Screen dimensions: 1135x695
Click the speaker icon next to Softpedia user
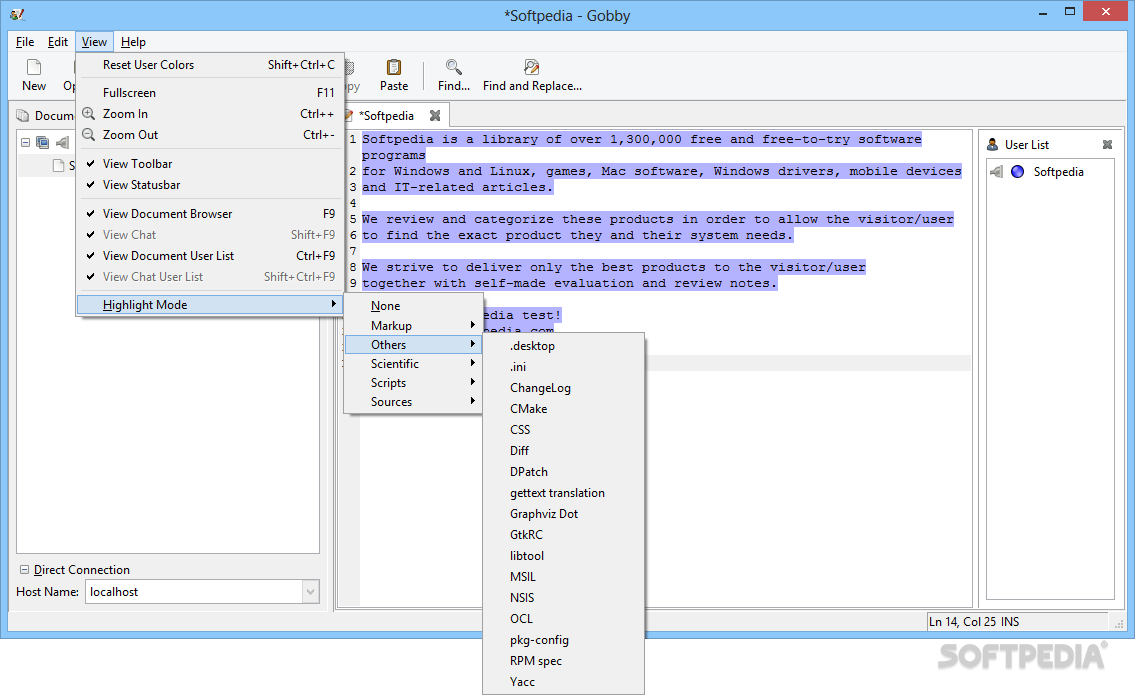(997, 172)
